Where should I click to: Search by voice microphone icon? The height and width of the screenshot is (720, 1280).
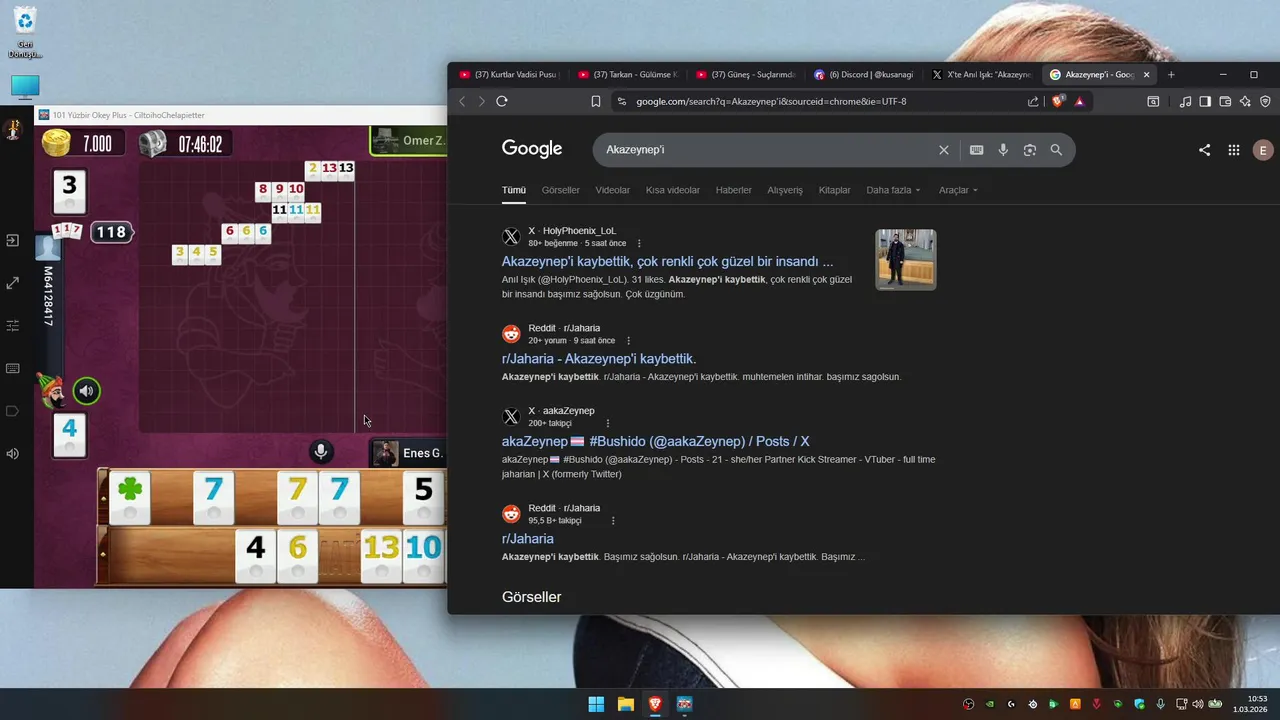(1003, 150)
